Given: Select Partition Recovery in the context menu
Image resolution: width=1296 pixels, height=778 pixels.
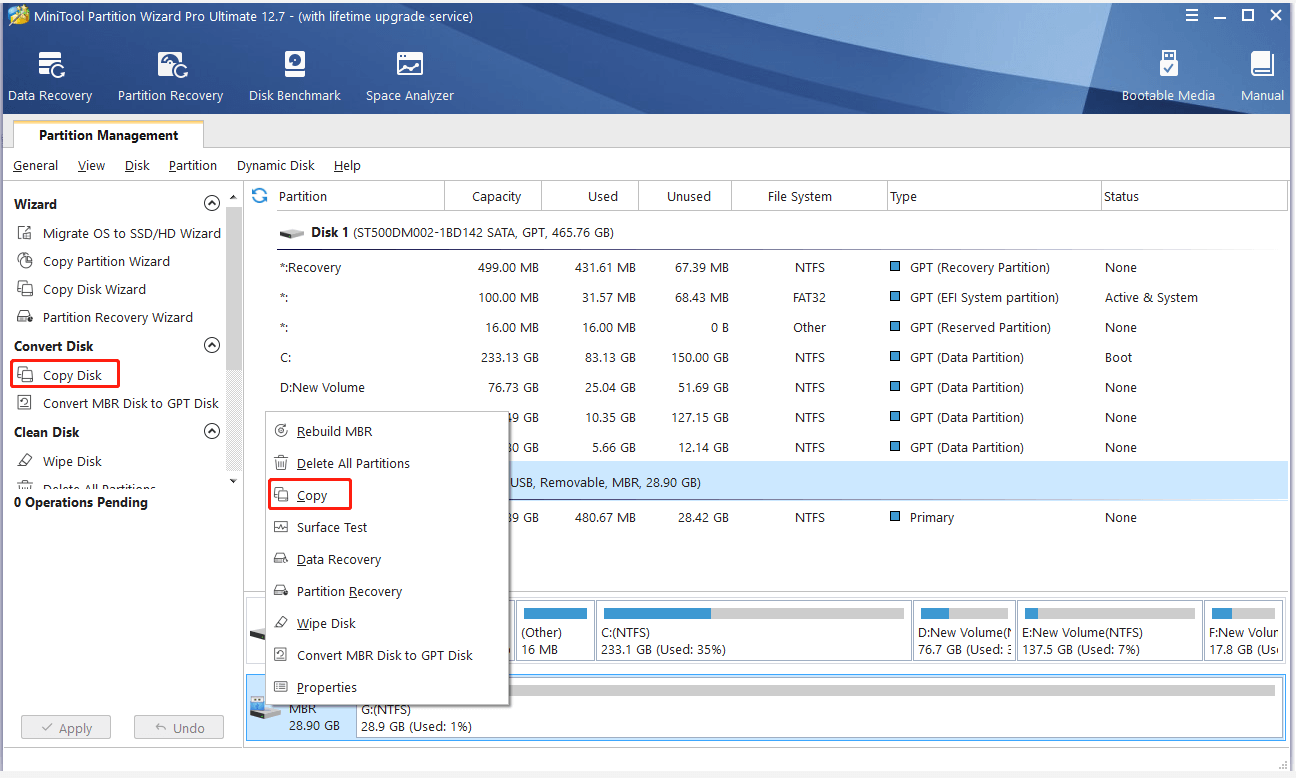Looking at the screenshot, I should coord(387,591).
